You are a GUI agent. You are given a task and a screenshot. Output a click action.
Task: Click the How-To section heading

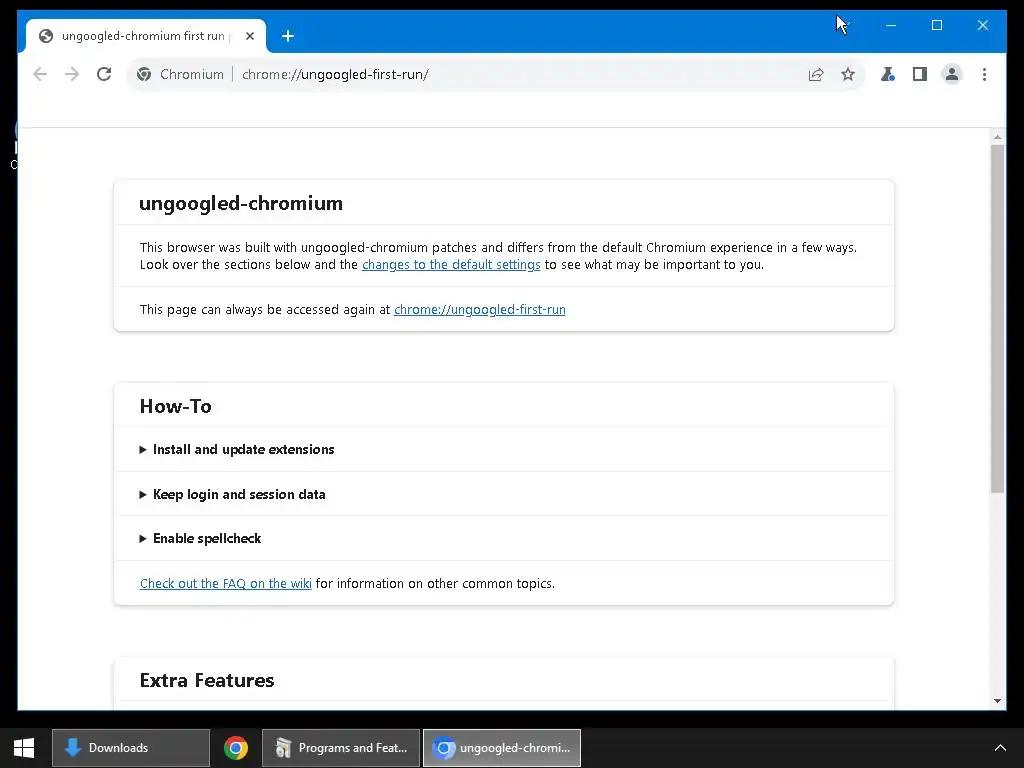pos(176,406)
